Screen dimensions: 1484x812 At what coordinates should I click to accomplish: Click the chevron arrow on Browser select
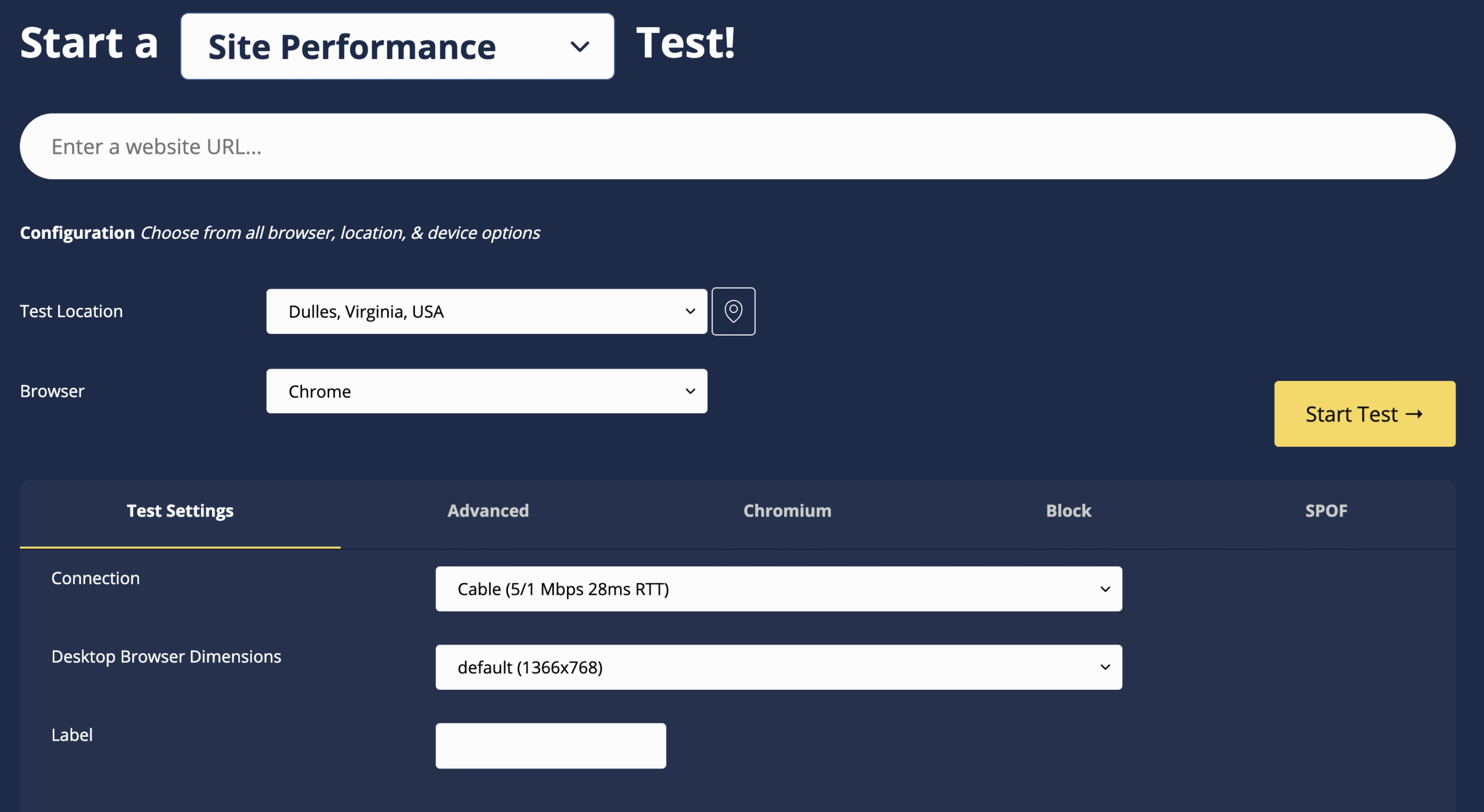(x=690, y=391)
